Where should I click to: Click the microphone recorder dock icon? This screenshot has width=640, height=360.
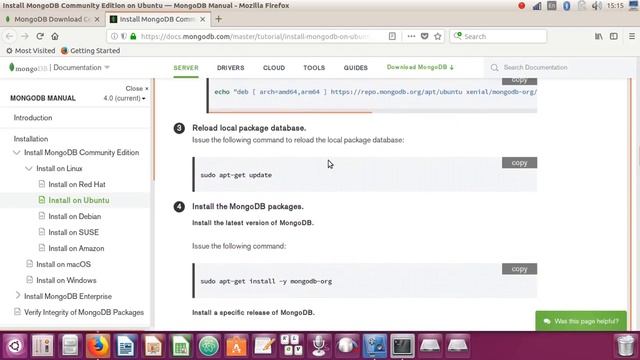319,346
